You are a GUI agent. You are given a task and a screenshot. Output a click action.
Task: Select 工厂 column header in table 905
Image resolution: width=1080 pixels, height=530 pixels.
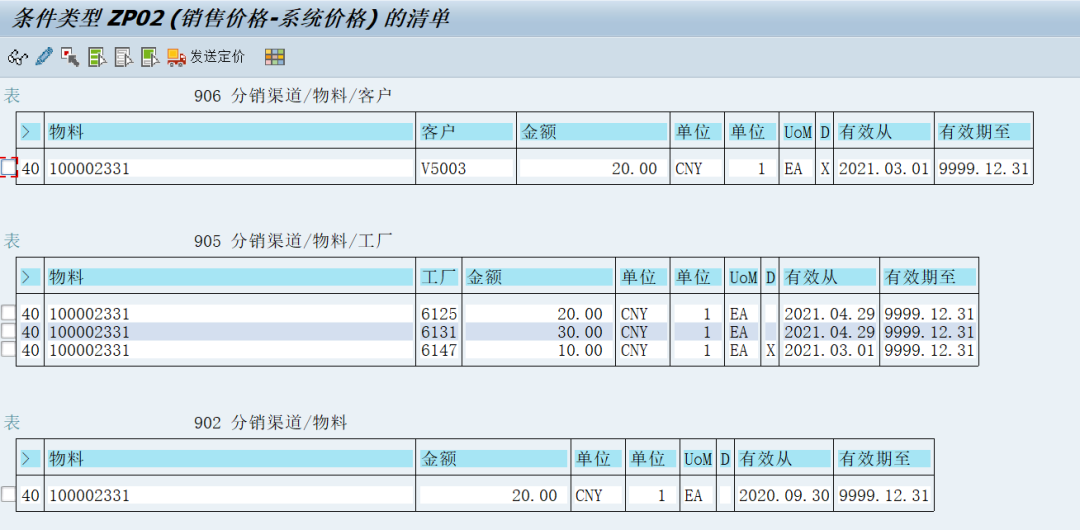tap(439, 277)
